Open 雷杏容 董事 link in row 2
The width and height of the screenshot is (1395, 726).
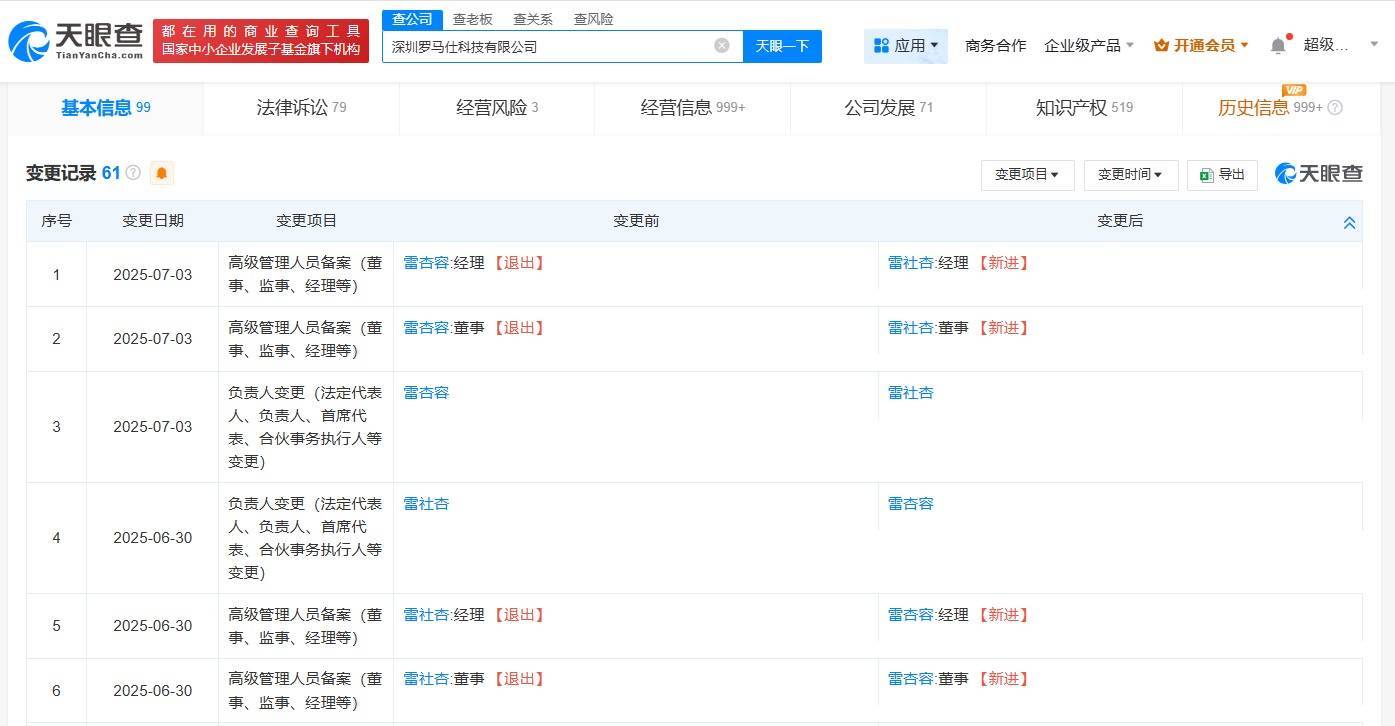426,328
